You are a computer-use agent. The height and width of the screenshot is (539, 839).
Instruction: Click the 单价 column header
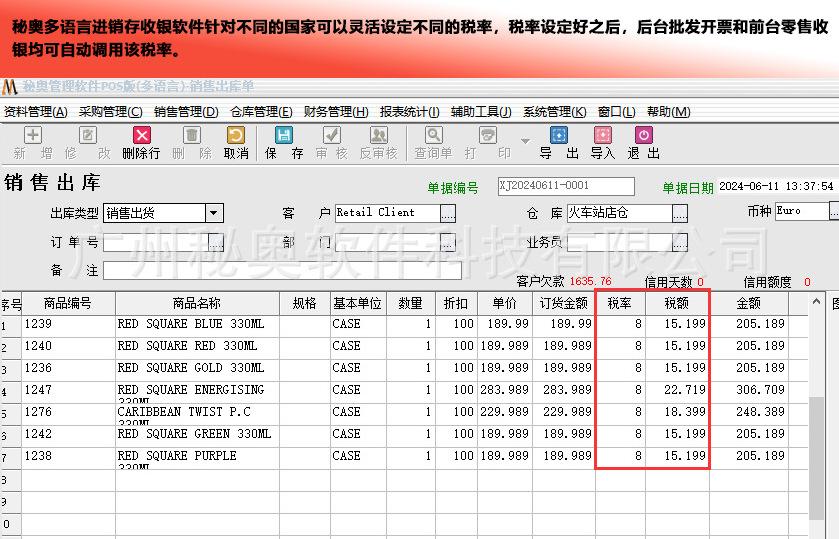click(505, 303)
